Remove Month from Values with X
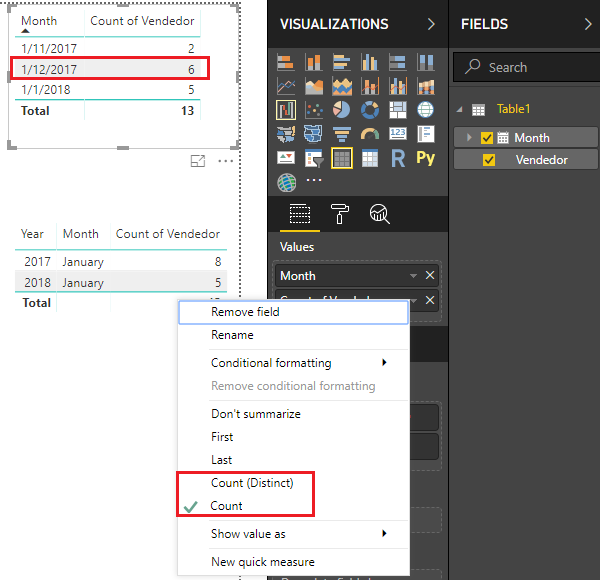Image resolution: width=601 pixels, height=584 pixels. tap(430, 276)
